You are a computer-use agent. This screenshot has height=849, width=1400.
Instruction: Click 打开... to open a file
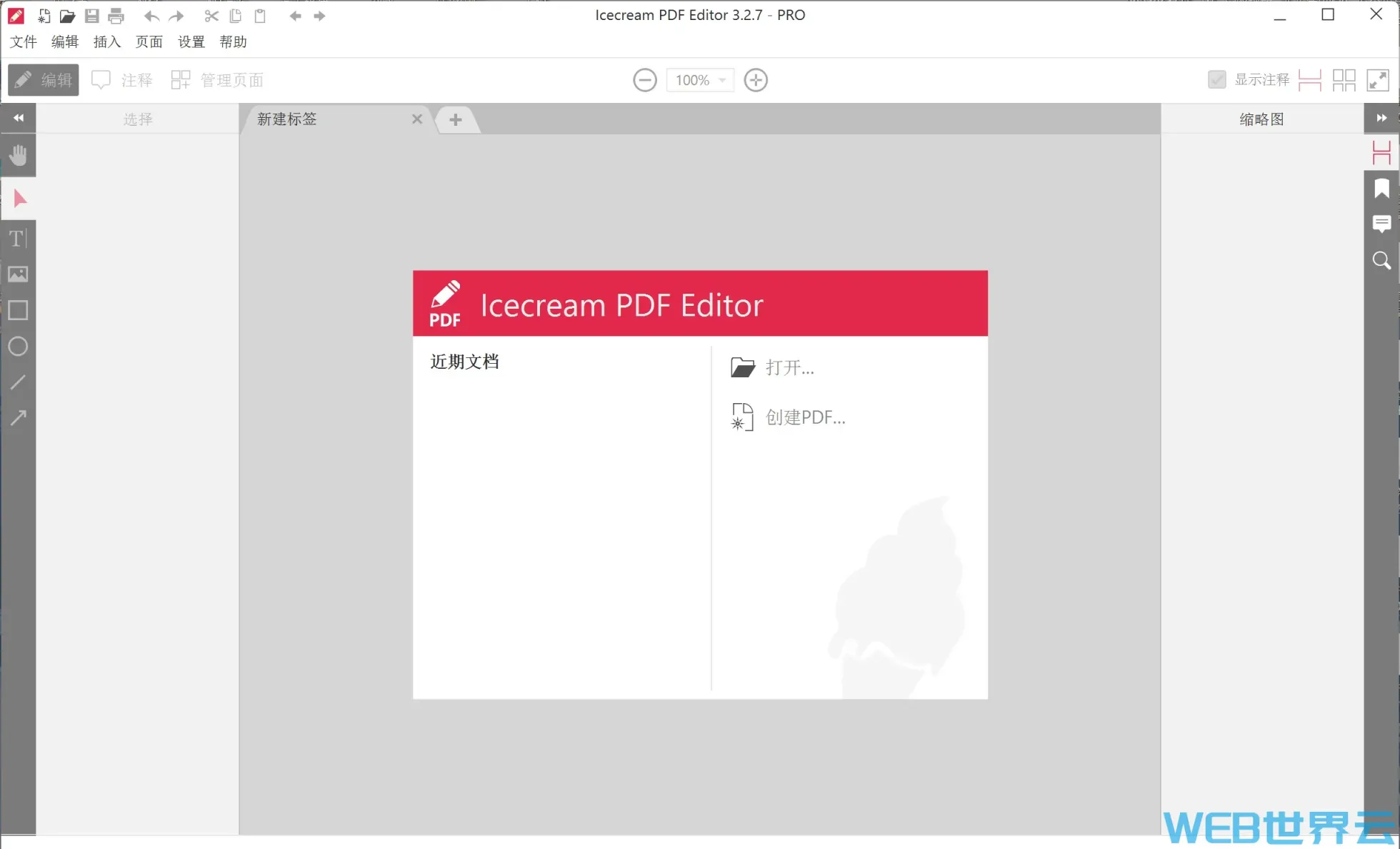coord(773,367)
